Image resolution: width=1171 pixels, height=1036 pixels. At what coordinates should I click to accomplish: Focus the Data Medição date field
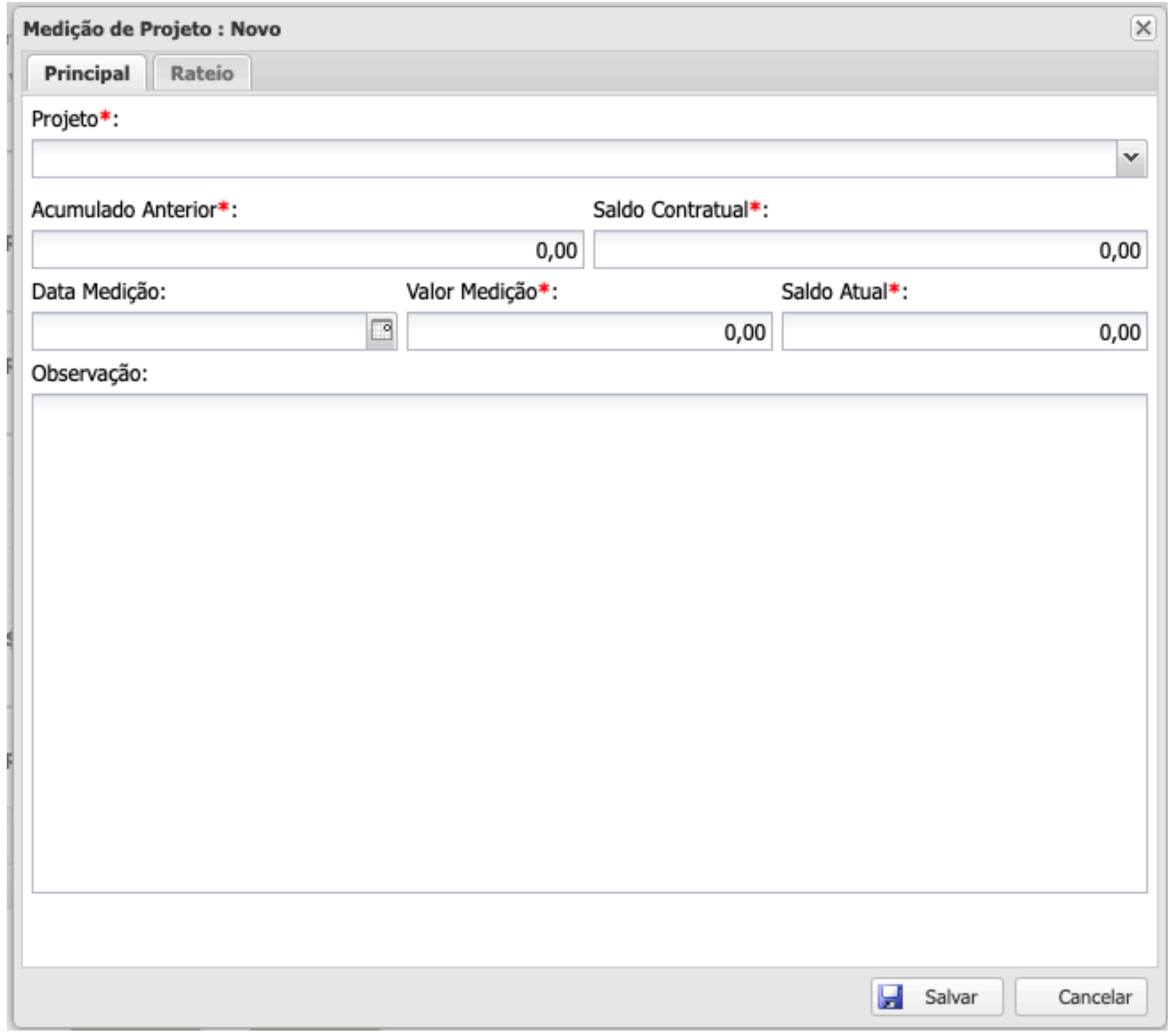pyautogui.click(x=199, y=331)
